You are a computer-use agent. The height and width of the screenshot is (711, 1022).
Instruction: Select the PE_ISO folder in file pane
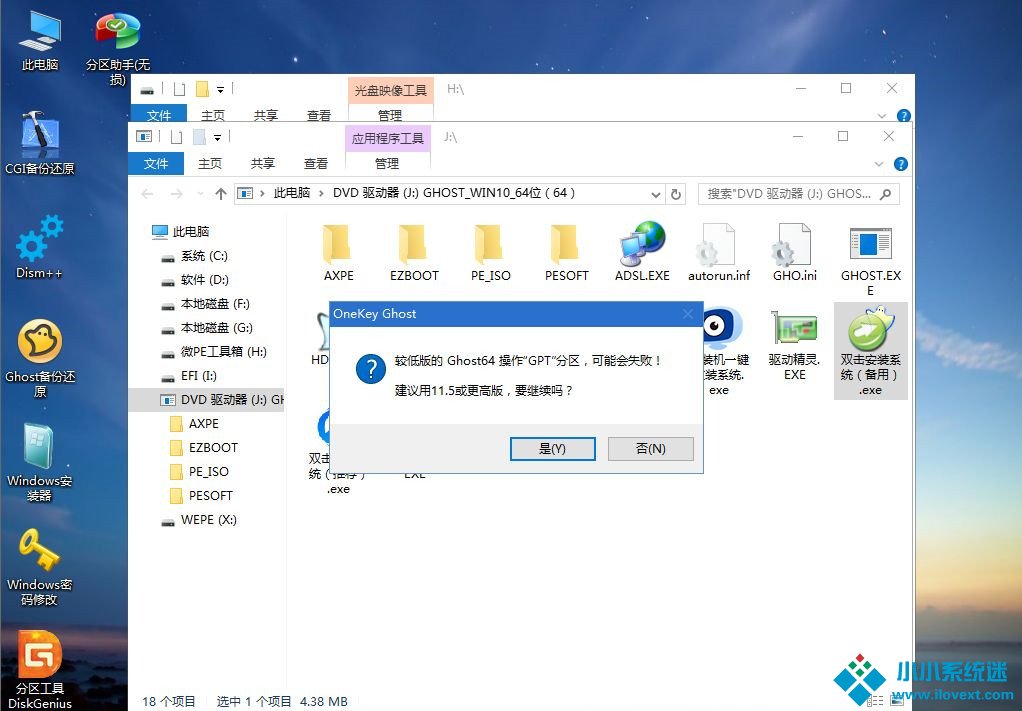[490, 253]
